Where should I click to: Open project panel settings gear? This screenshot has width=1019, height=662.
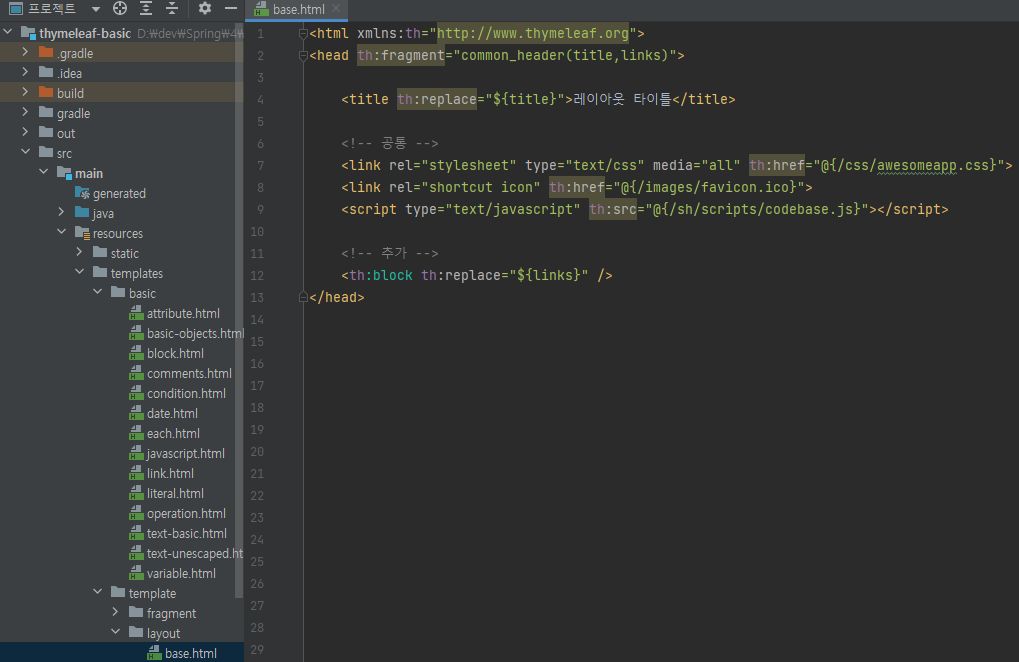(x=205, y=8)
